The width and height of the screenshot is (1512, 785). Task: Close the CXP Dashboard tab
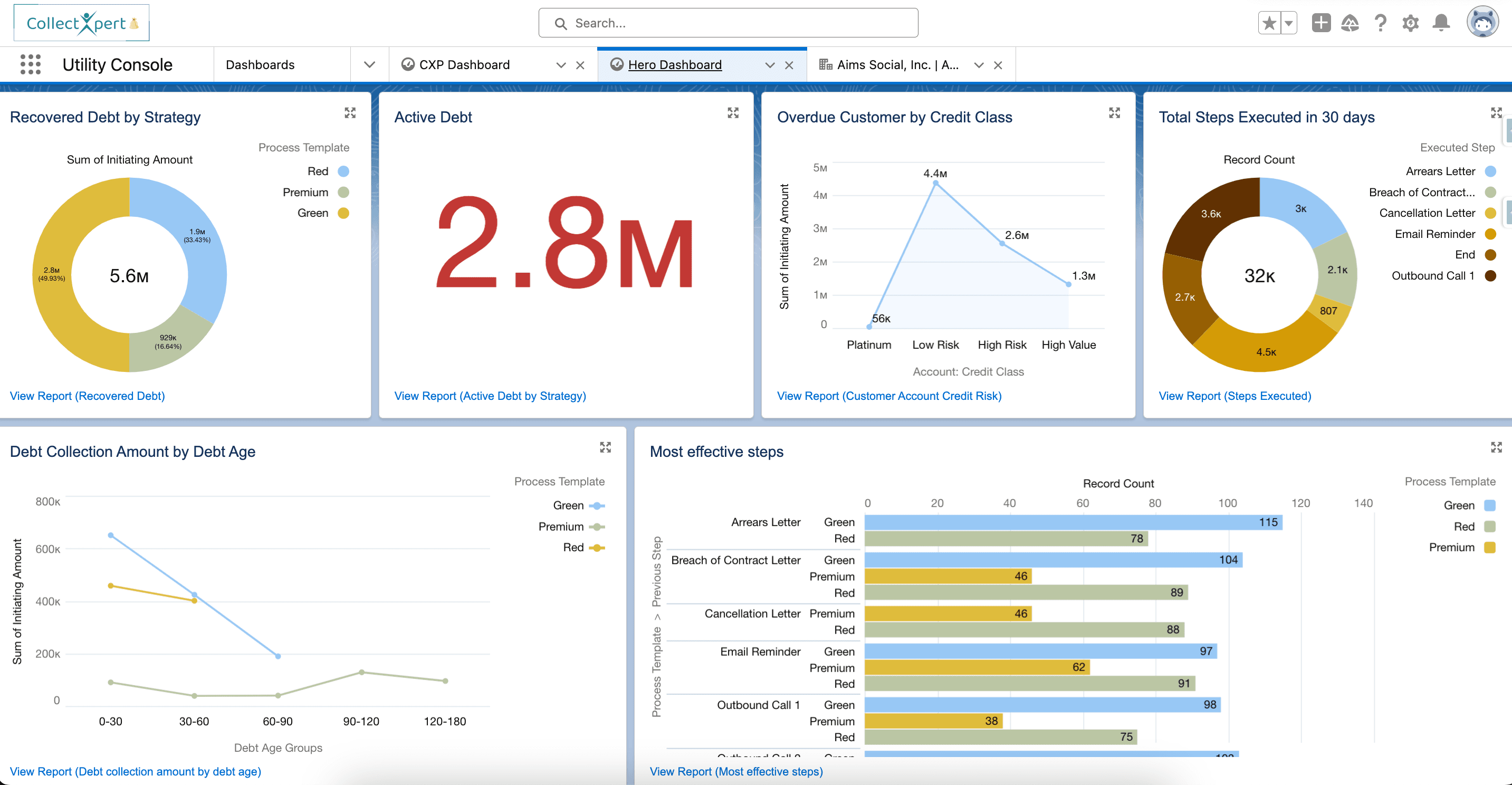580,65
